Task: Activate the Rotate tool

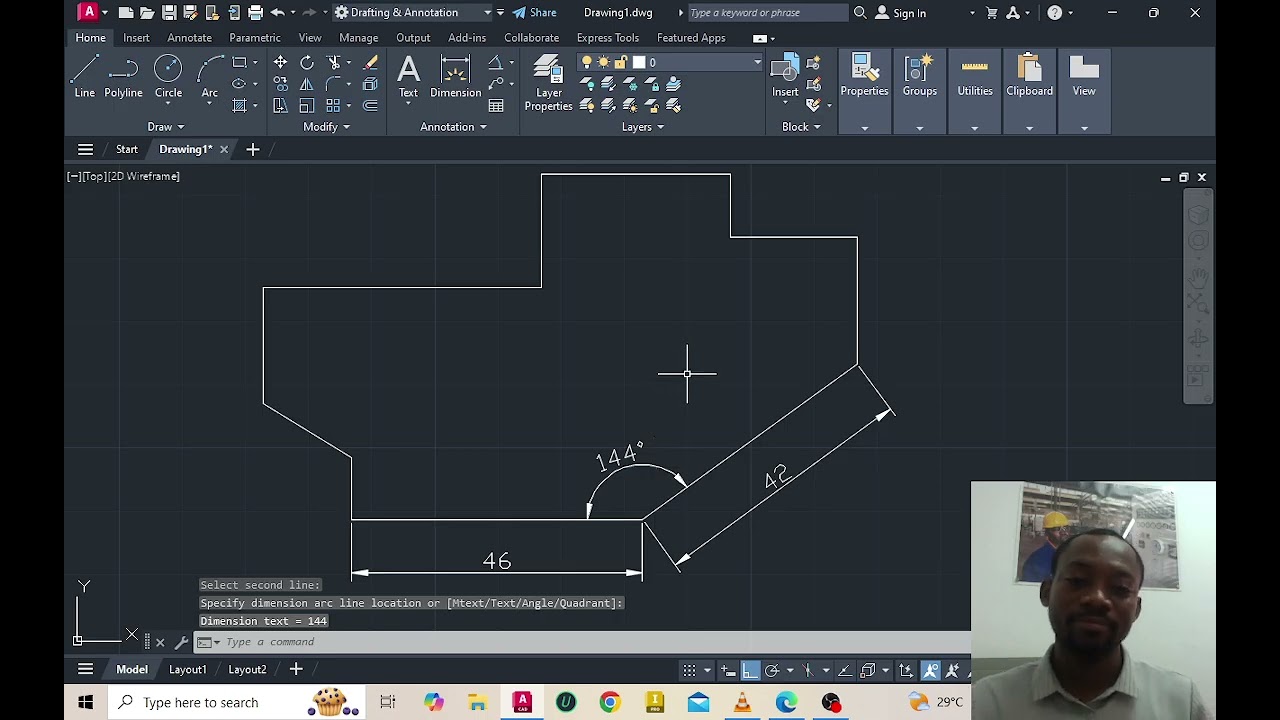Action: pos(307,62)
